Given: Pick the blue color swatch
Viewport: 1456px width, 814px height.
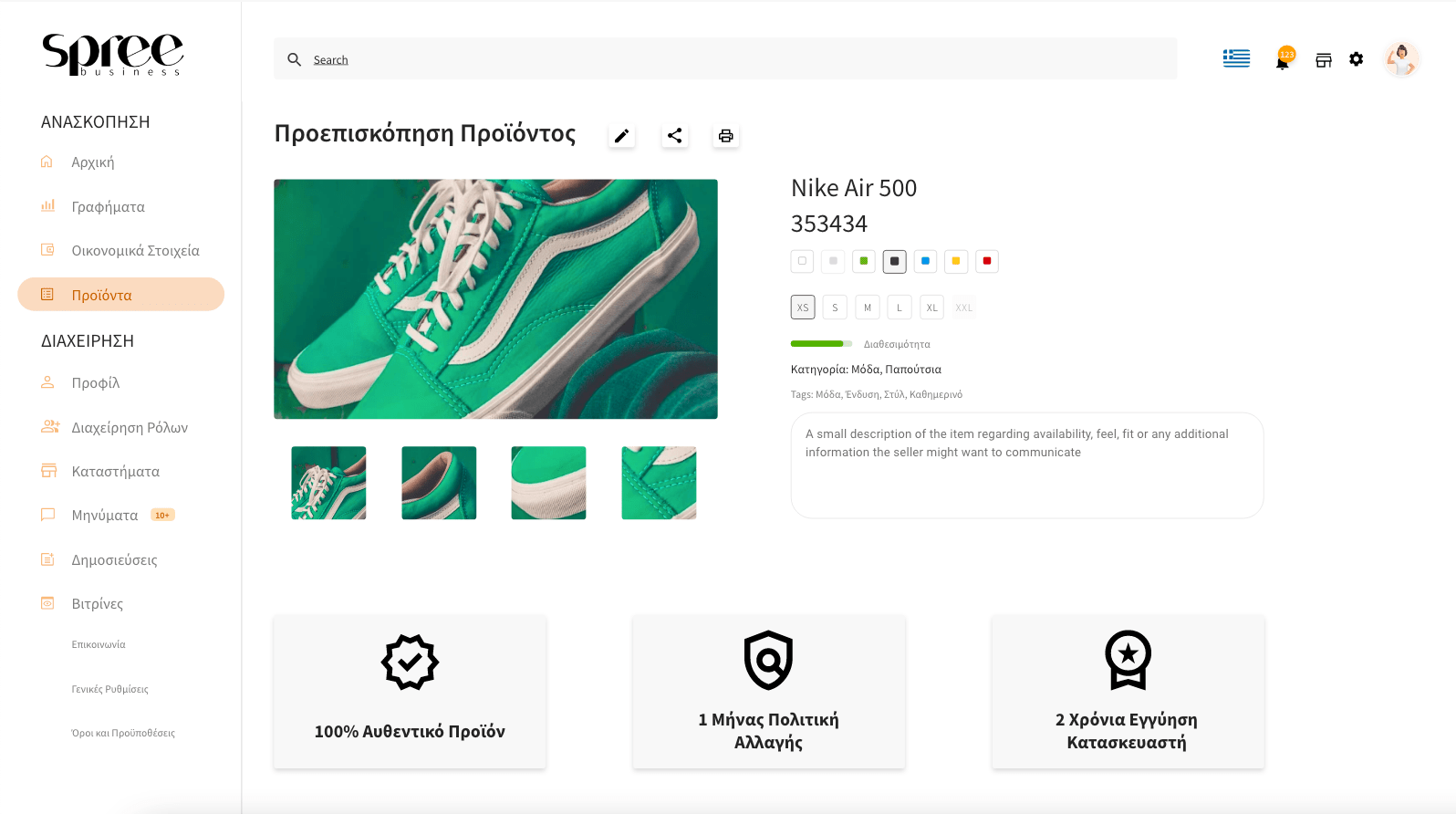Looking at the screenshot, I should point(925,261).
